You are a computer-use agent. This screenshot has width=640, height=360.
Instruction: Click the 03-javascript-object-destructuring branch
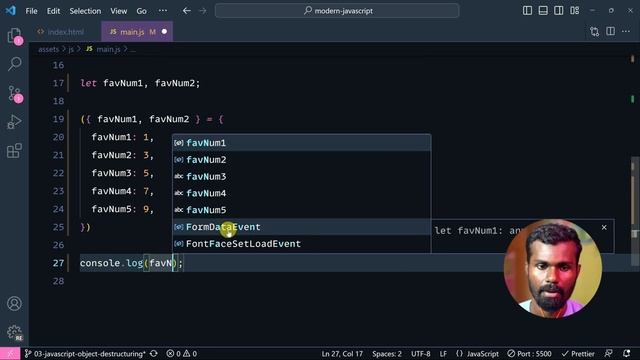85,353
